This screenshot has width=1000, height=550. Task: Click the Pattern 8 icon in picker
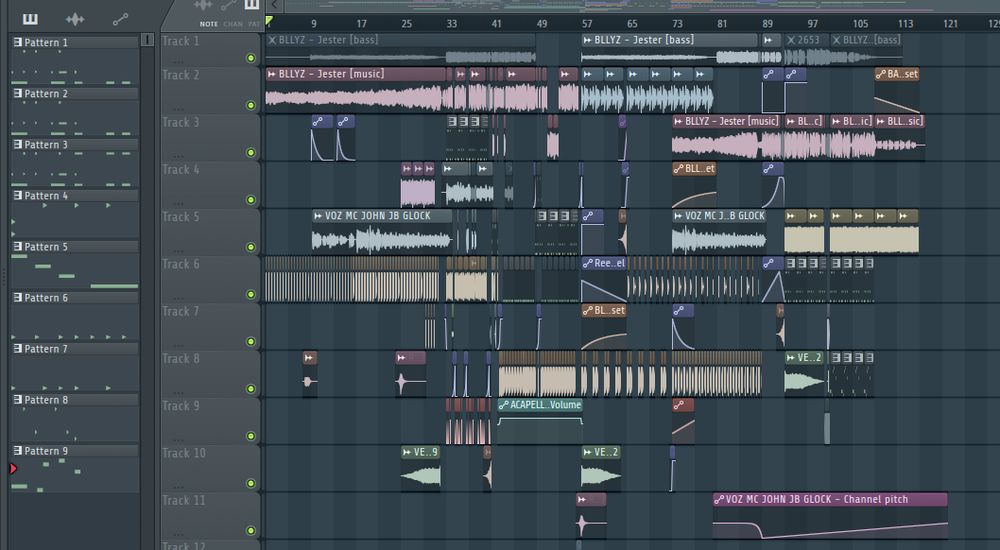(18, 399)
